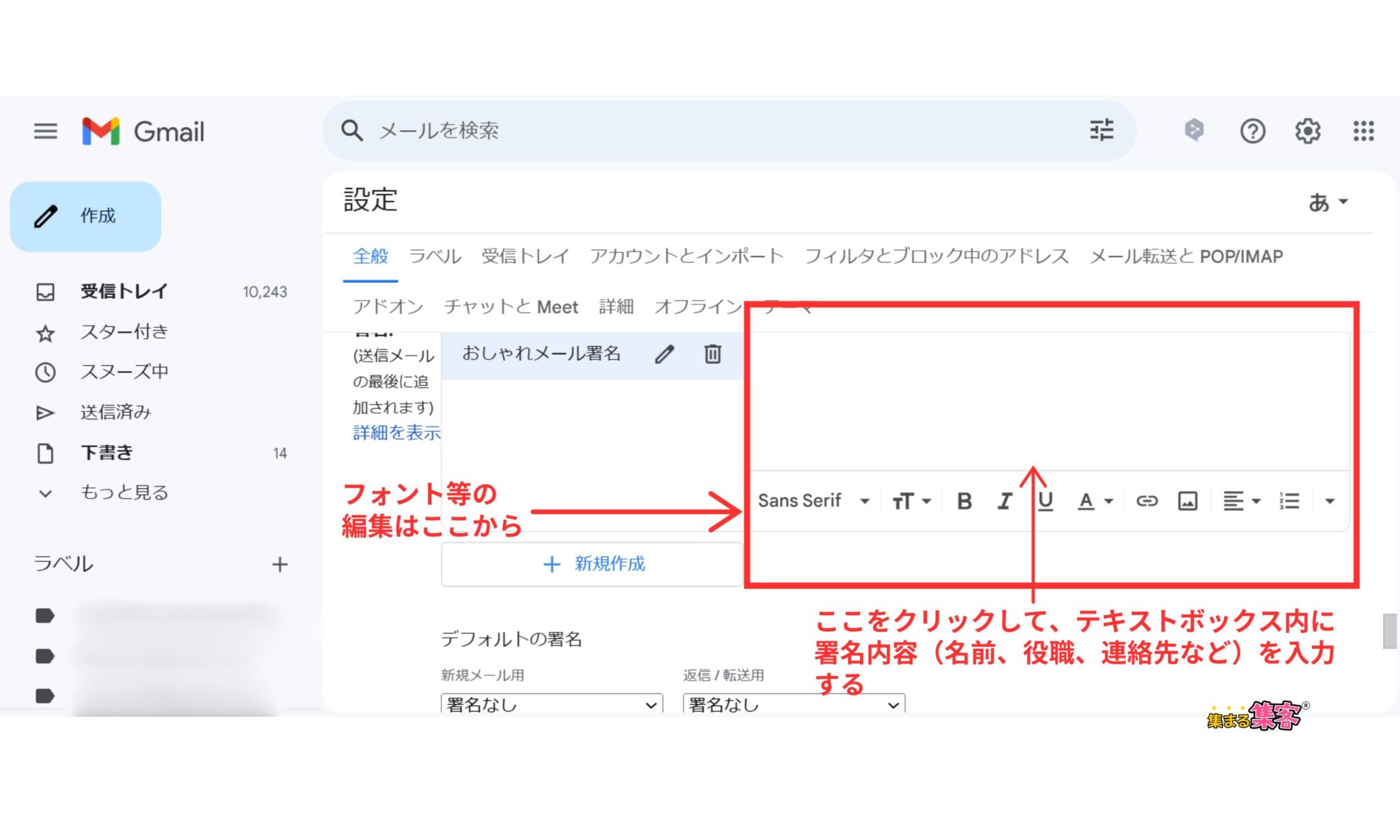Switch to the アドオン tab
Screen dimensions: 1400x840
click(x=388, y=307)
